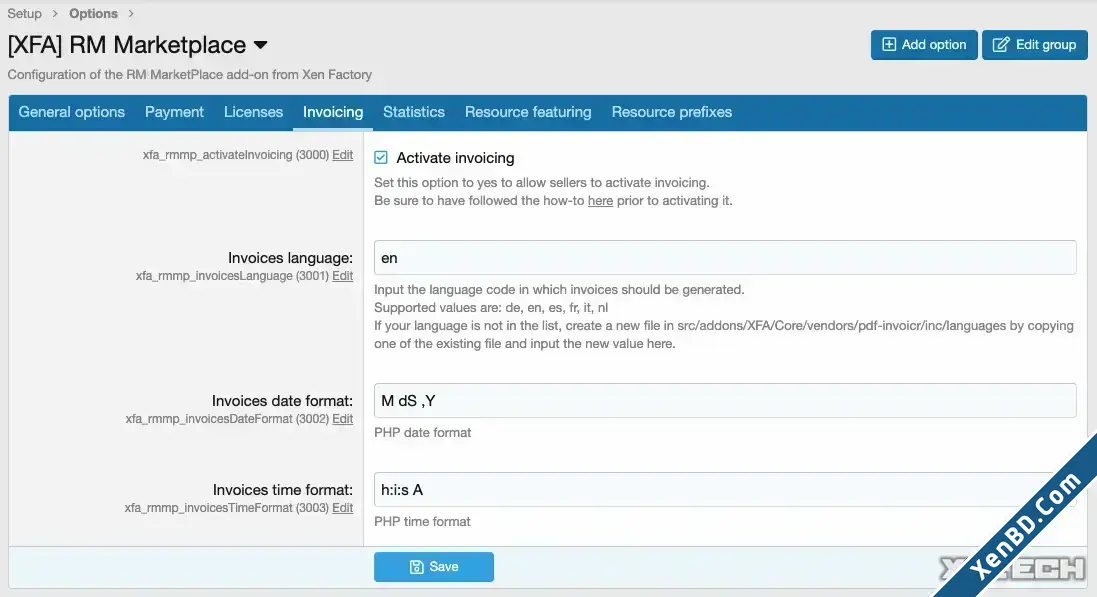Click the Activate invoicing label text
Screen dimensions: 1097x597
coord(455,158)
